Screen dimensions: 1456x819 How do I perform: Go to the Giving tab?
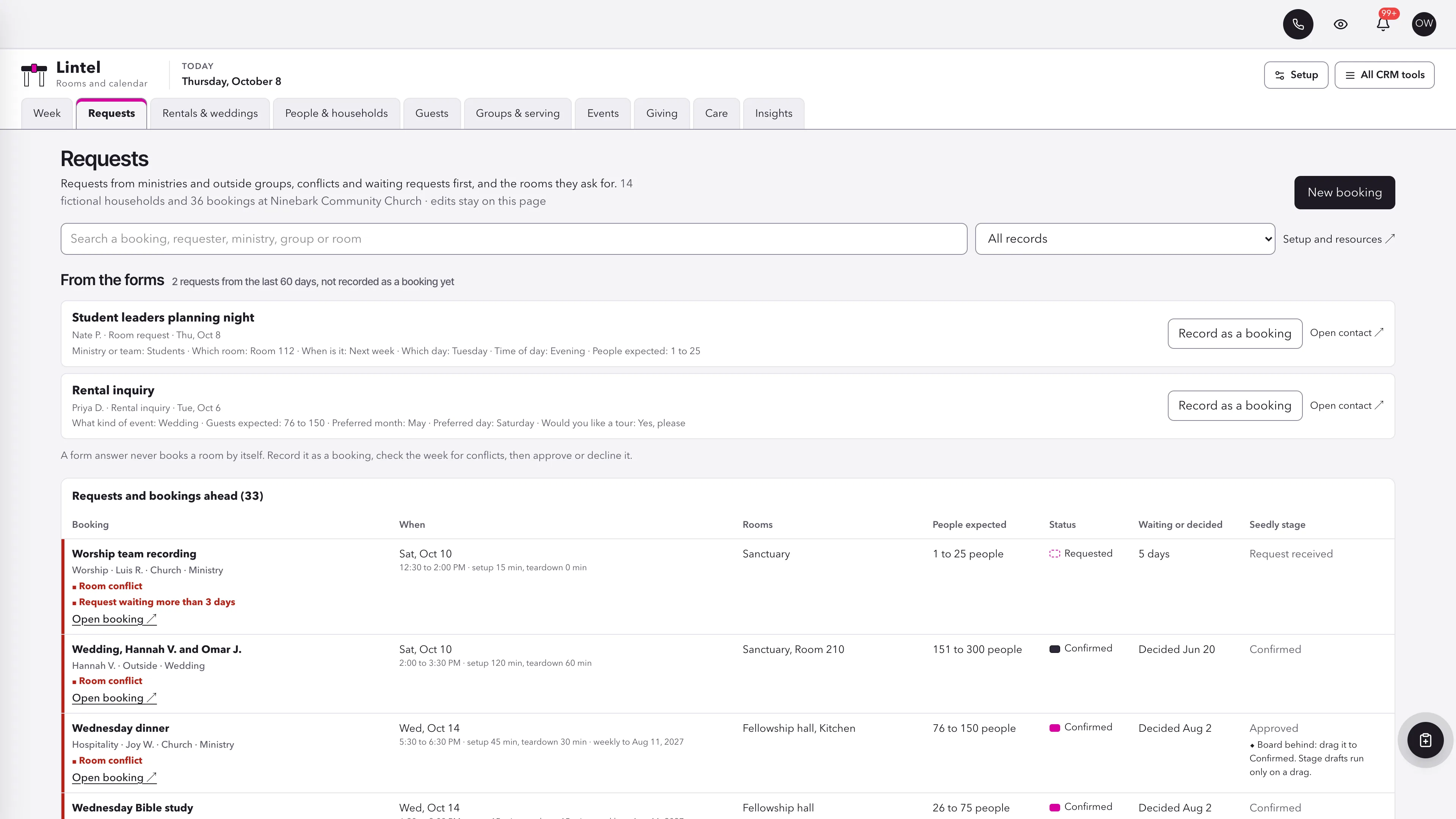[x=662, y=114]
